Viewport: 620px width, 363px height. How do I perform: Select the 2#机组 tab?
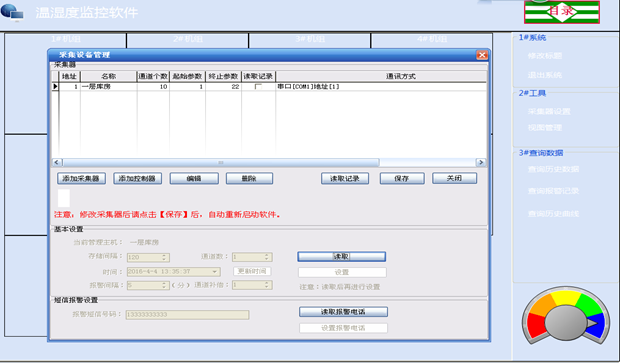[188, 39]
